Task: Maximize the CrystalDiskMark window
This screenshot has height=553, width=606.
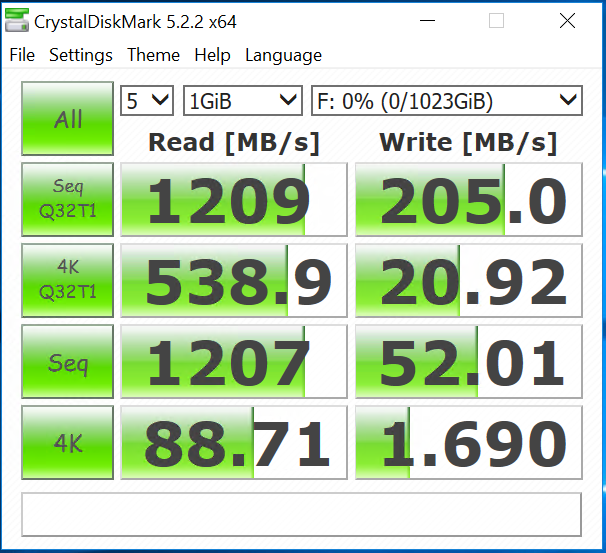Action: point(496,20)
